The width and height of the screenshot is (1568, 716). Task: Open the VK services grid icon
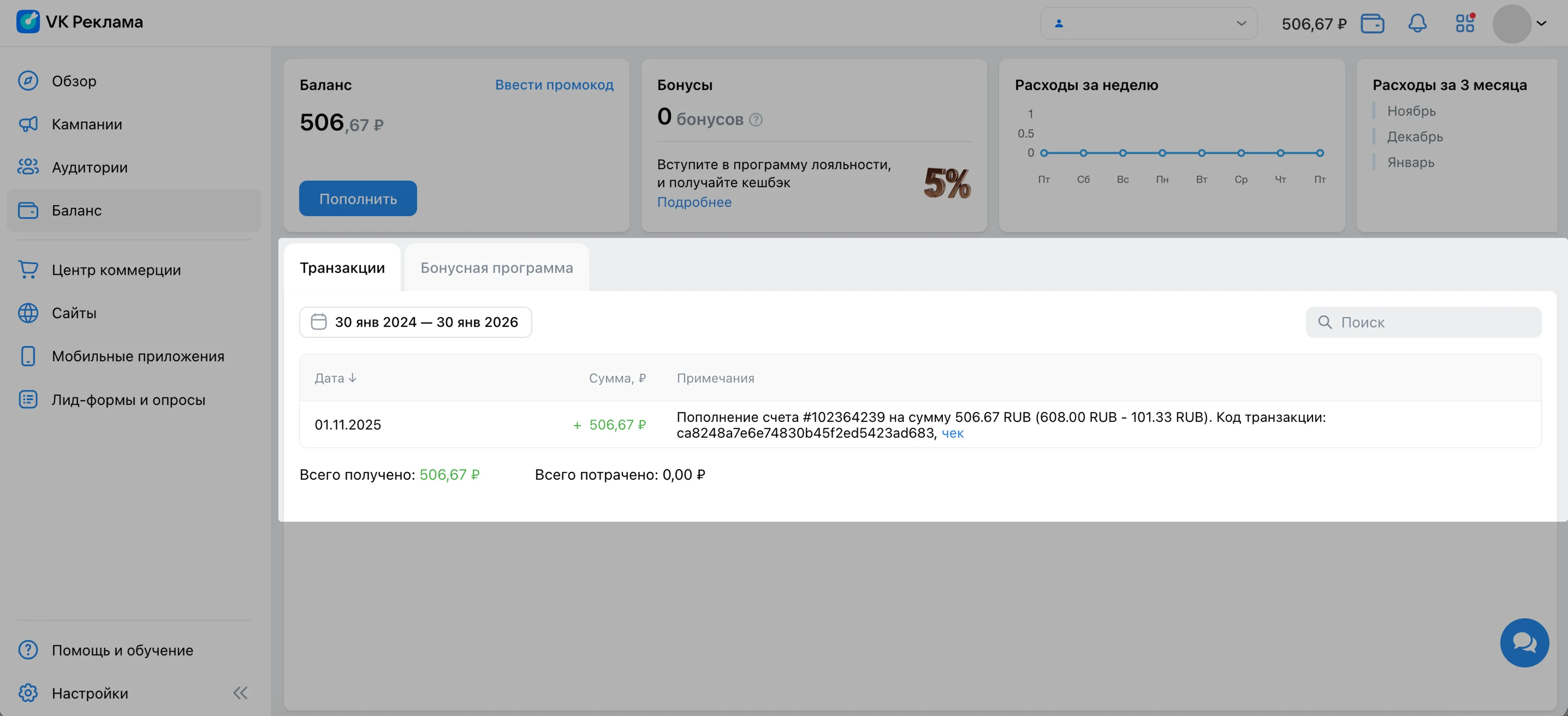pos(1465,24)
